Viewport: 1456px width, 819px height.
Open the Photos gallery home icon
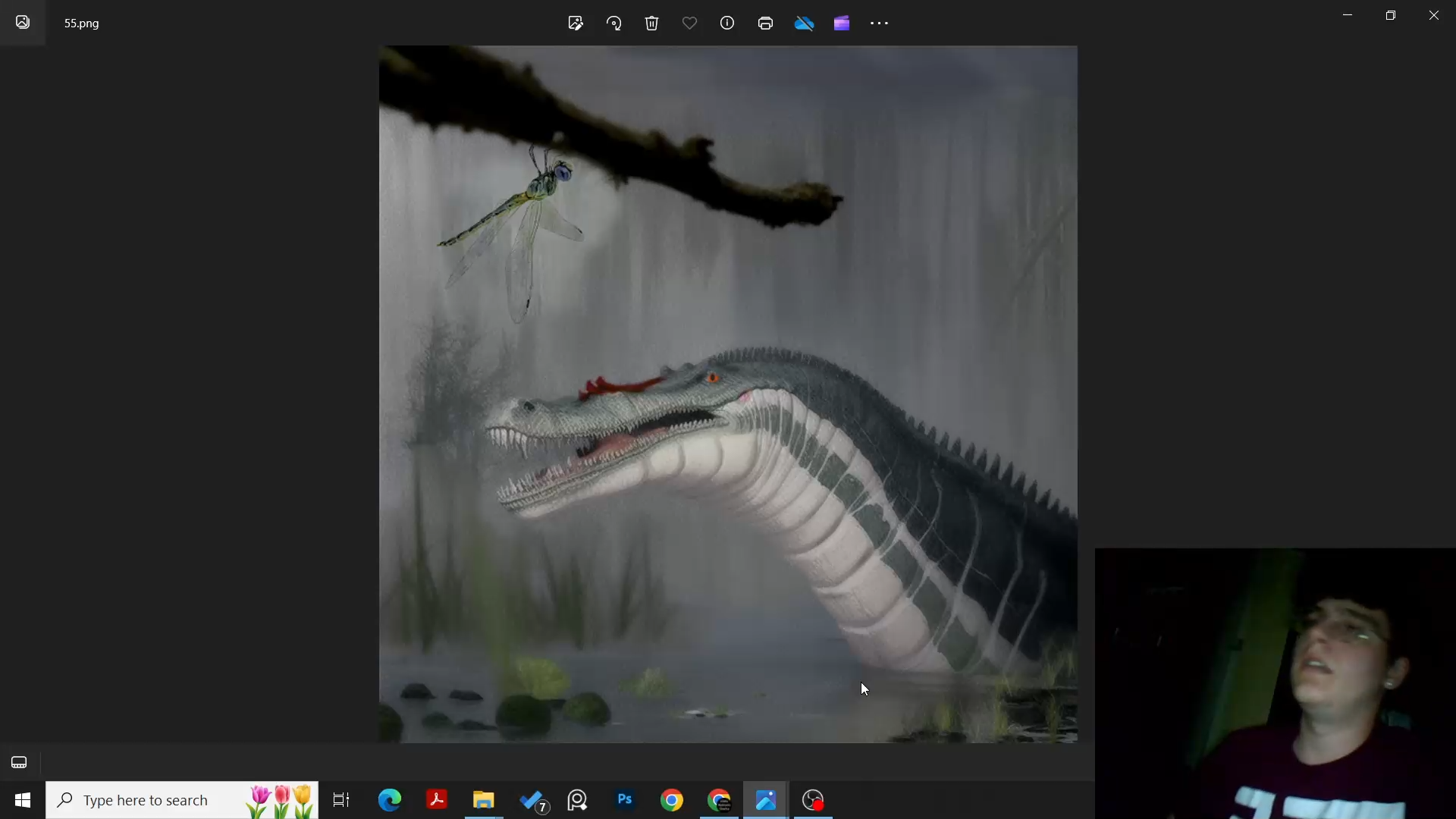point(23,23)
